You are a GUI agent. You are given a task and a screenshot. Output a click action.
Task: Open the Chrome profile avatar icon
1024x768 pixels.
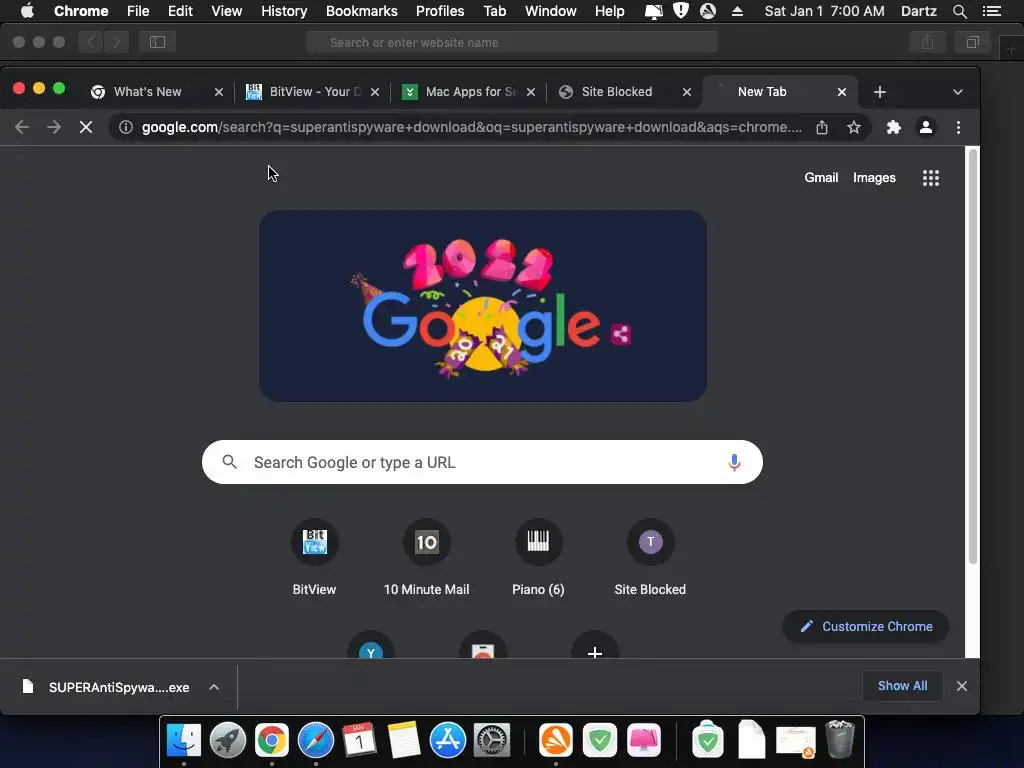coord(925,127)
